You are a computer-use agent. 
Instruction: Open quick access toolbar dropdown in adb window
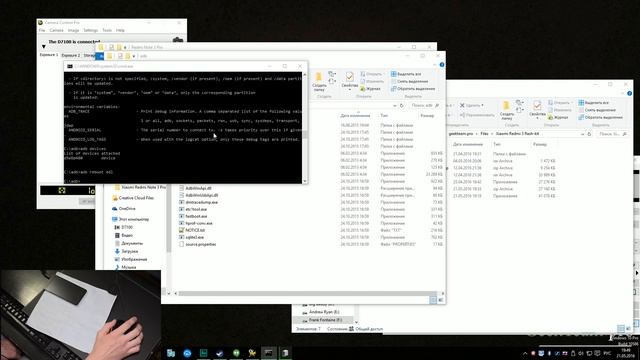[134, 56]
